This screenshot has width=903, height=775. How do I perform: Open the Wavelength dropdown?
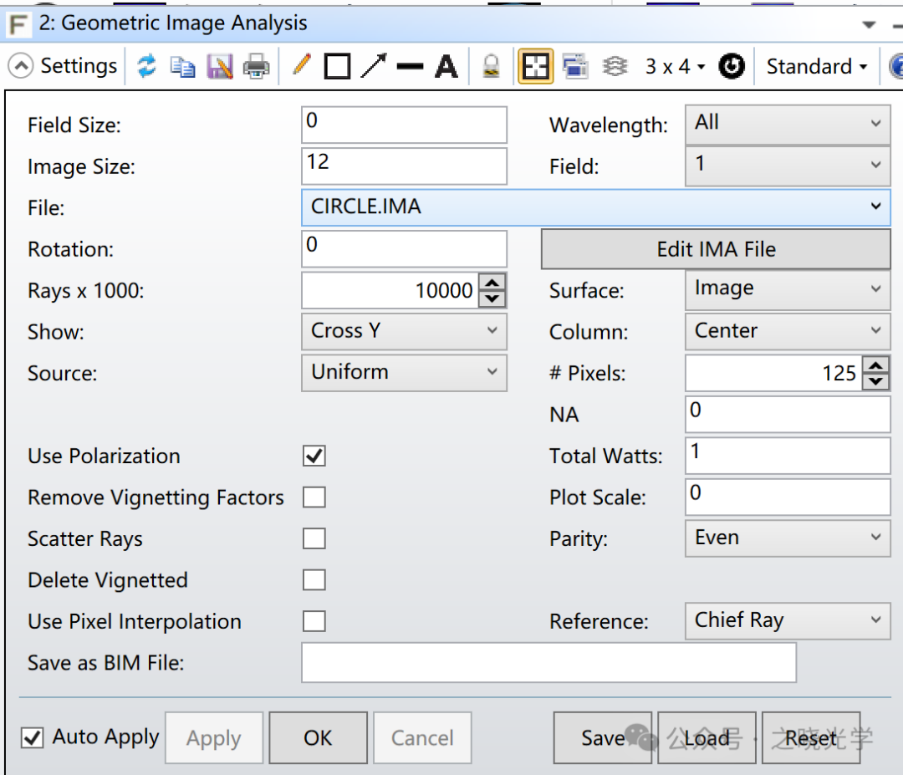click(x=786, y=124)
